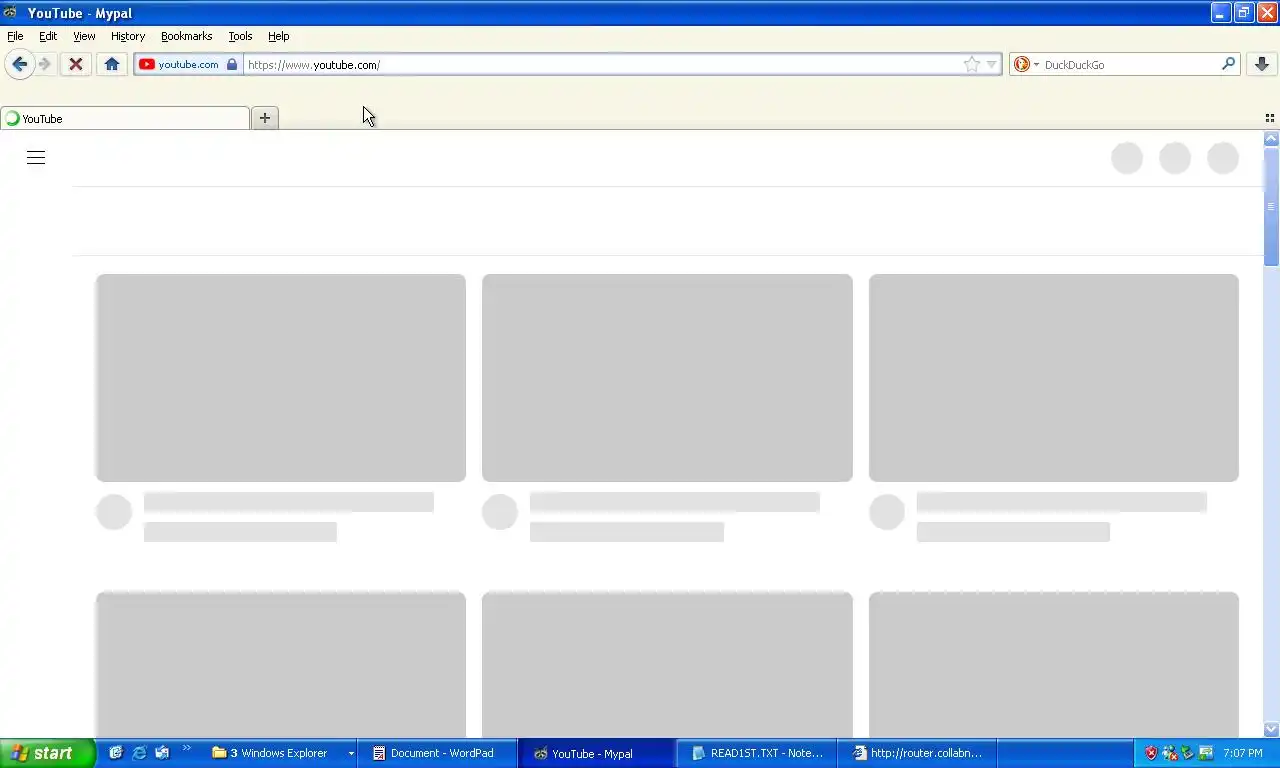Screen dimensions: 1280x768
Task: Switch to Document - WordPad window
Action: pyautogui.click(x=437, y=753)
